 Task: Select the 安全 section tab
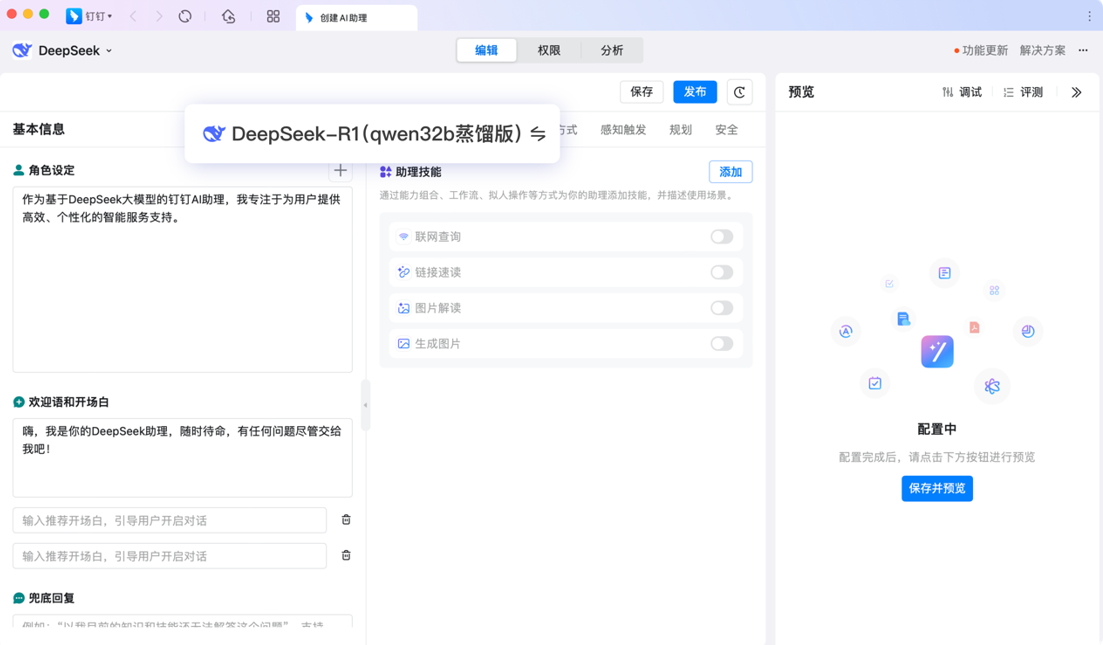click(x=726, y=129)
